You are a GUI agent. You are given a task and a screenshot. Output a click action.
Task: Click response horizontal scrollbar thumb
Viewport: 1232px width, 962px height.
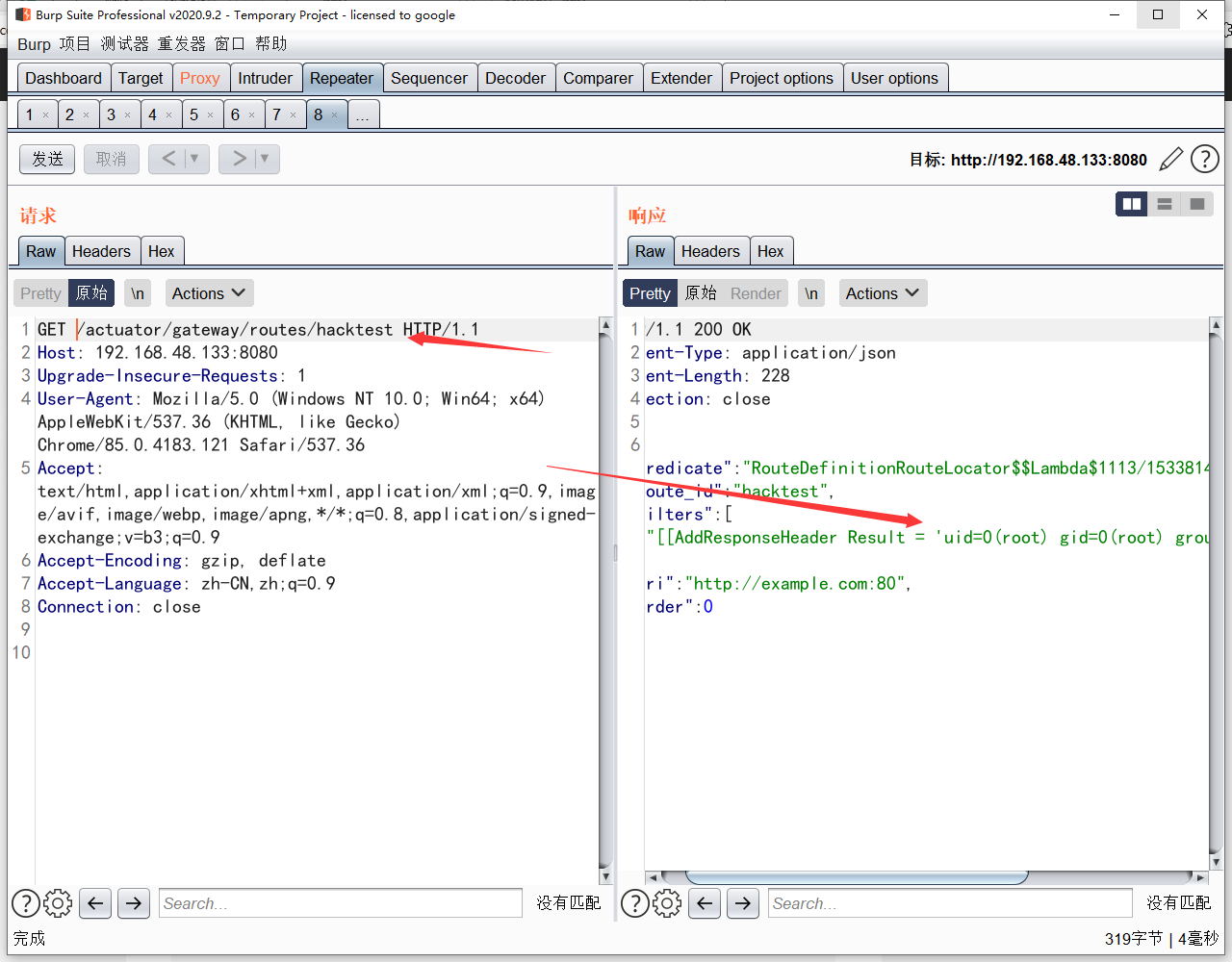tap(857, 877)
